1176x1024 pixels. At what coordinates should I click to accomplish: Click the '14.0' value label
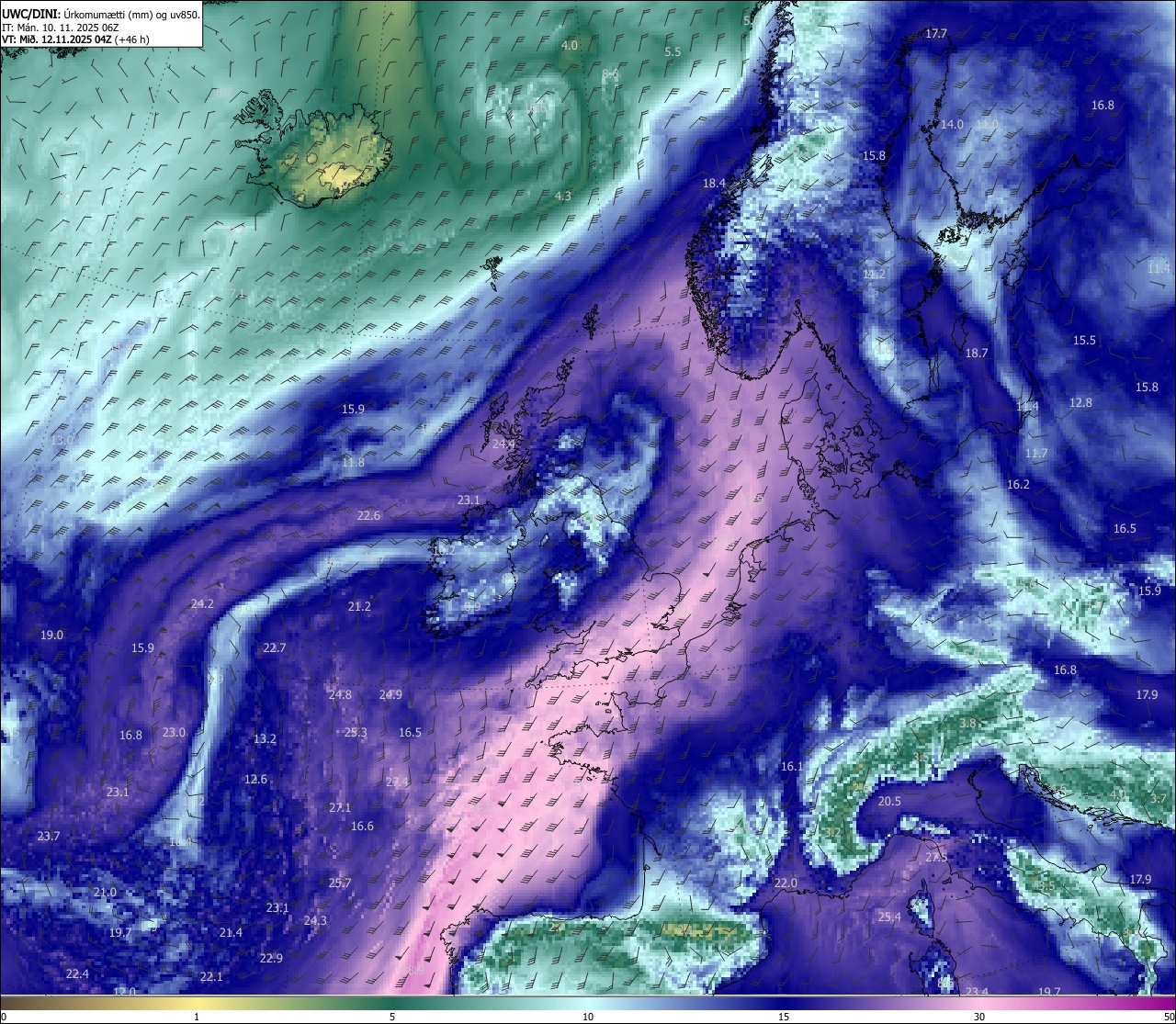[952, 125]
